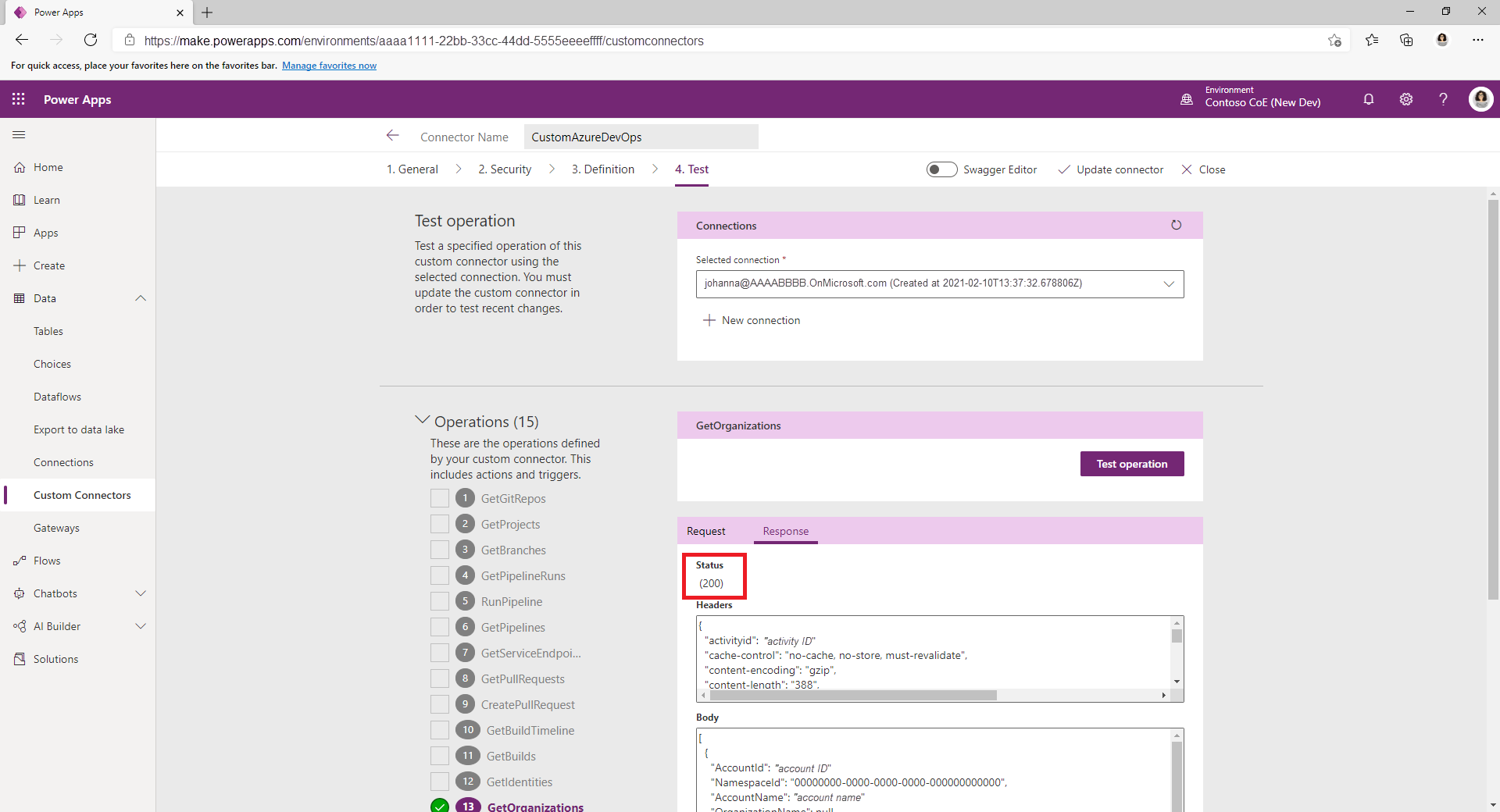Open your account profile avatar
The image size is (1500, 812).
coord(1481,99)
